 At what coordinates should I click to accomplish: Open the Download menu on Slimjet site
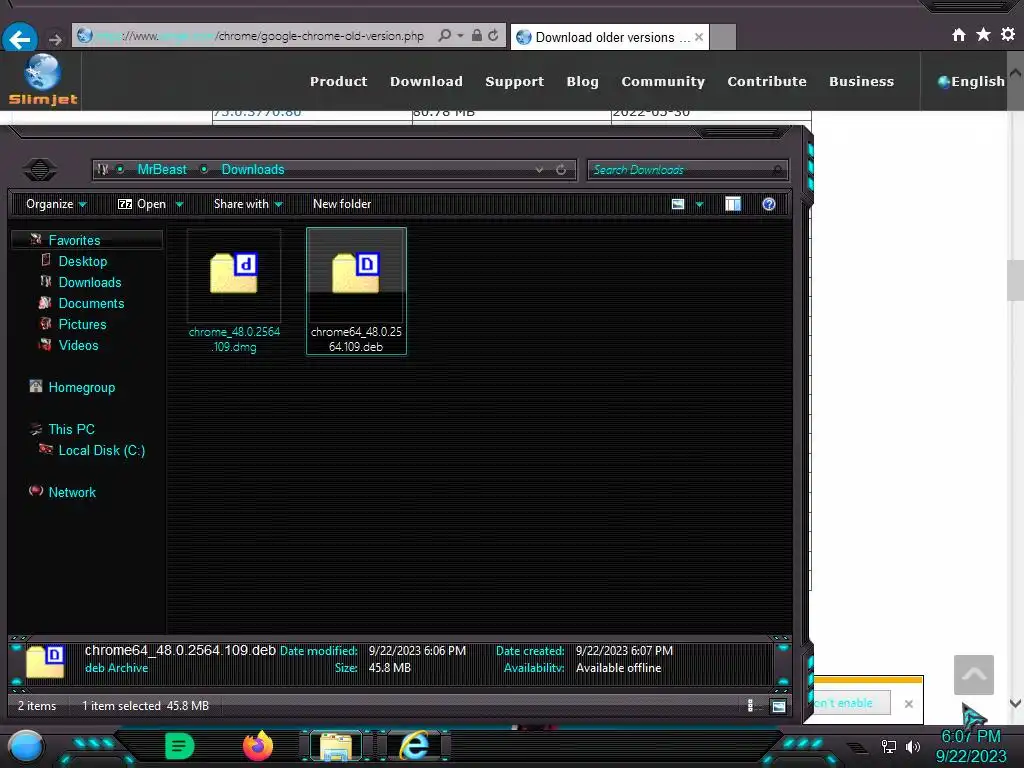click(426, 82)
